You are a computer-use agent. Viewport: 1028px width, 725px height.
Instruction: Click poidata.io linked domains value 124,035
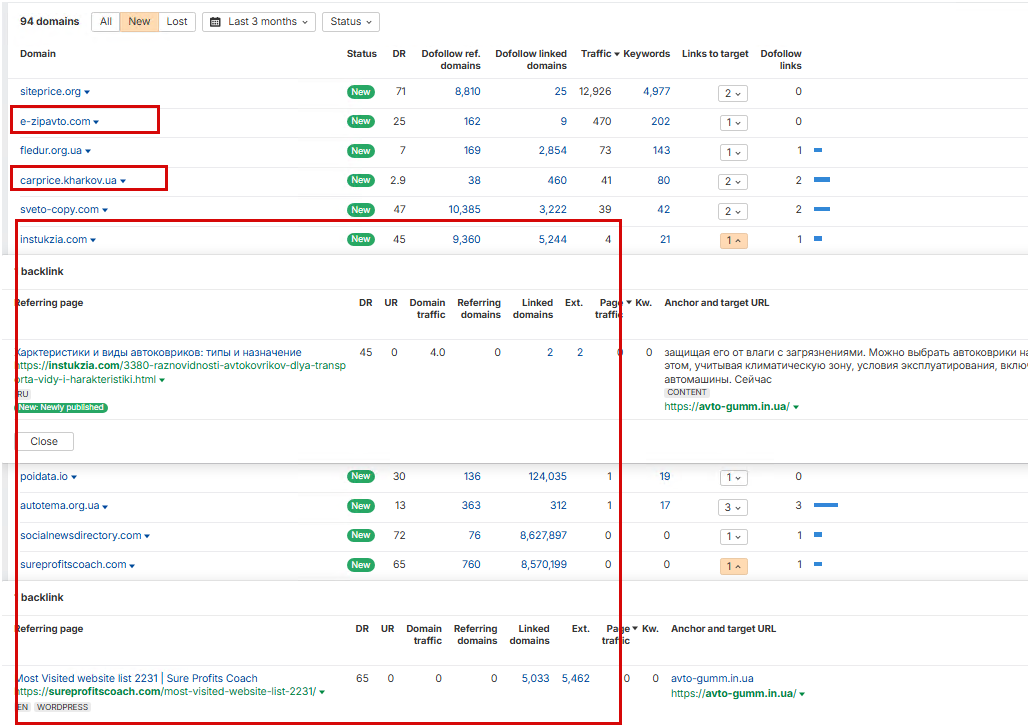[547, 477]
